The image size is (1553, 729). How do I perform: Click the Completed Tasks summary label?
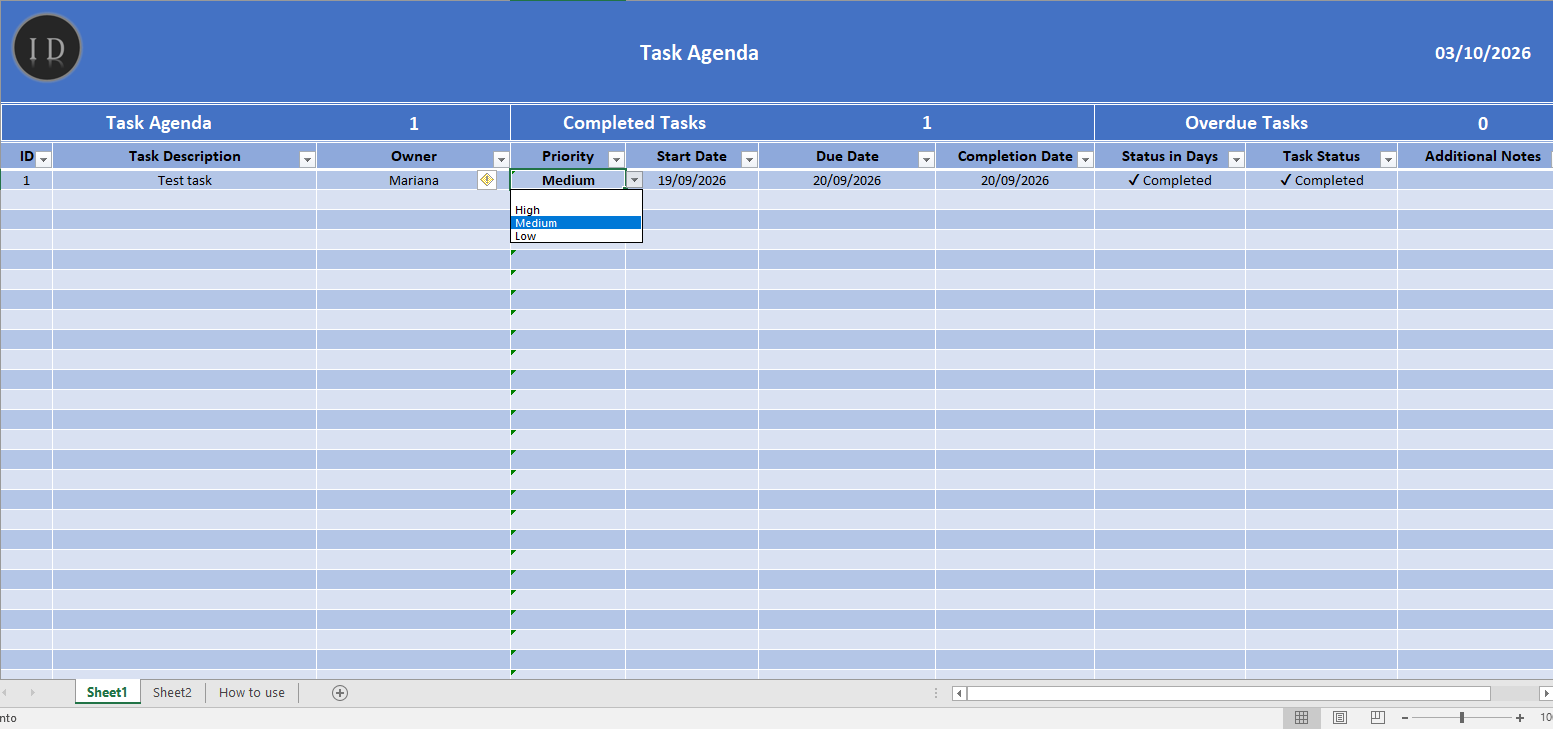coord(634,123)
